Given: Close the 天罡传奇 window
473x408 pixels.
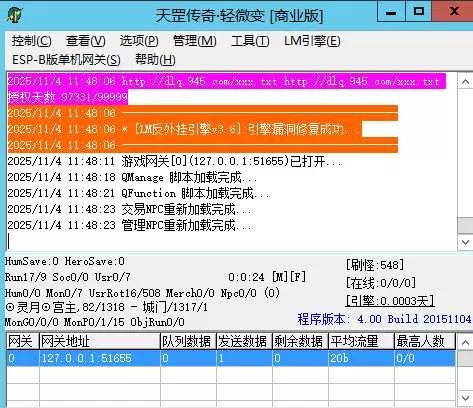Looking at the screenshot, I should [x=453, y=12].
